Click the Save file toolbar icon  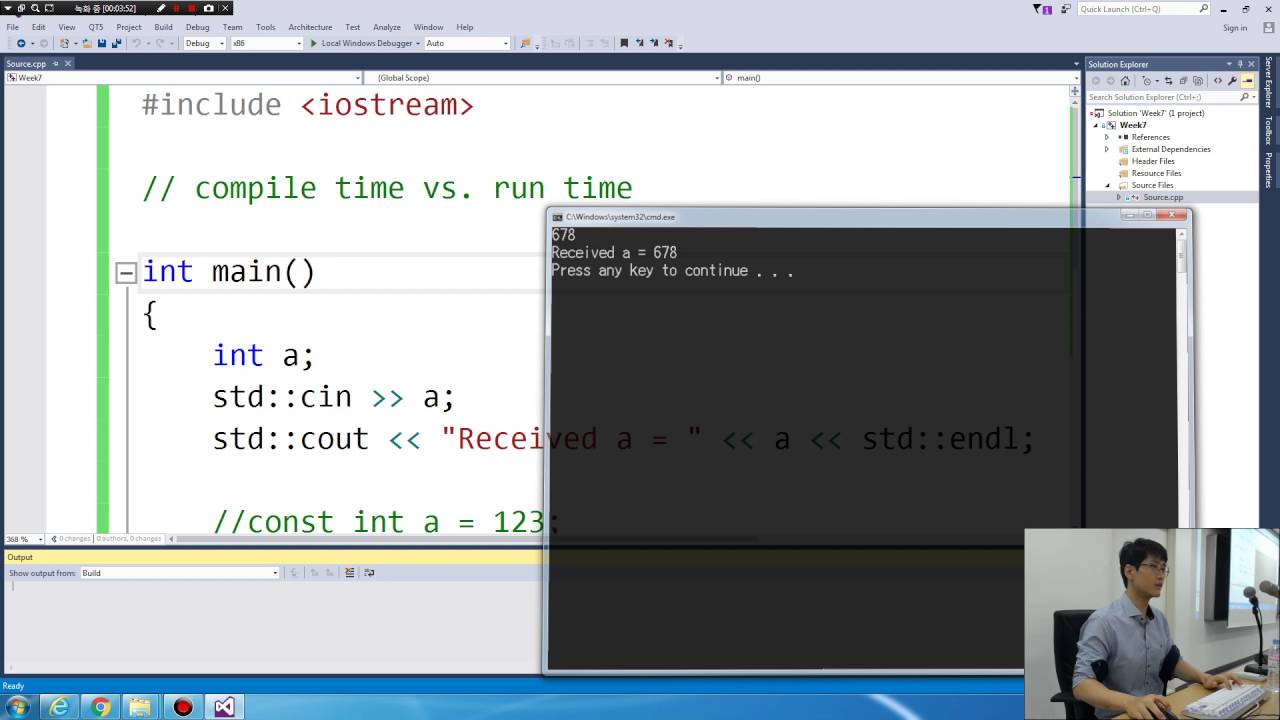point(102,43)
